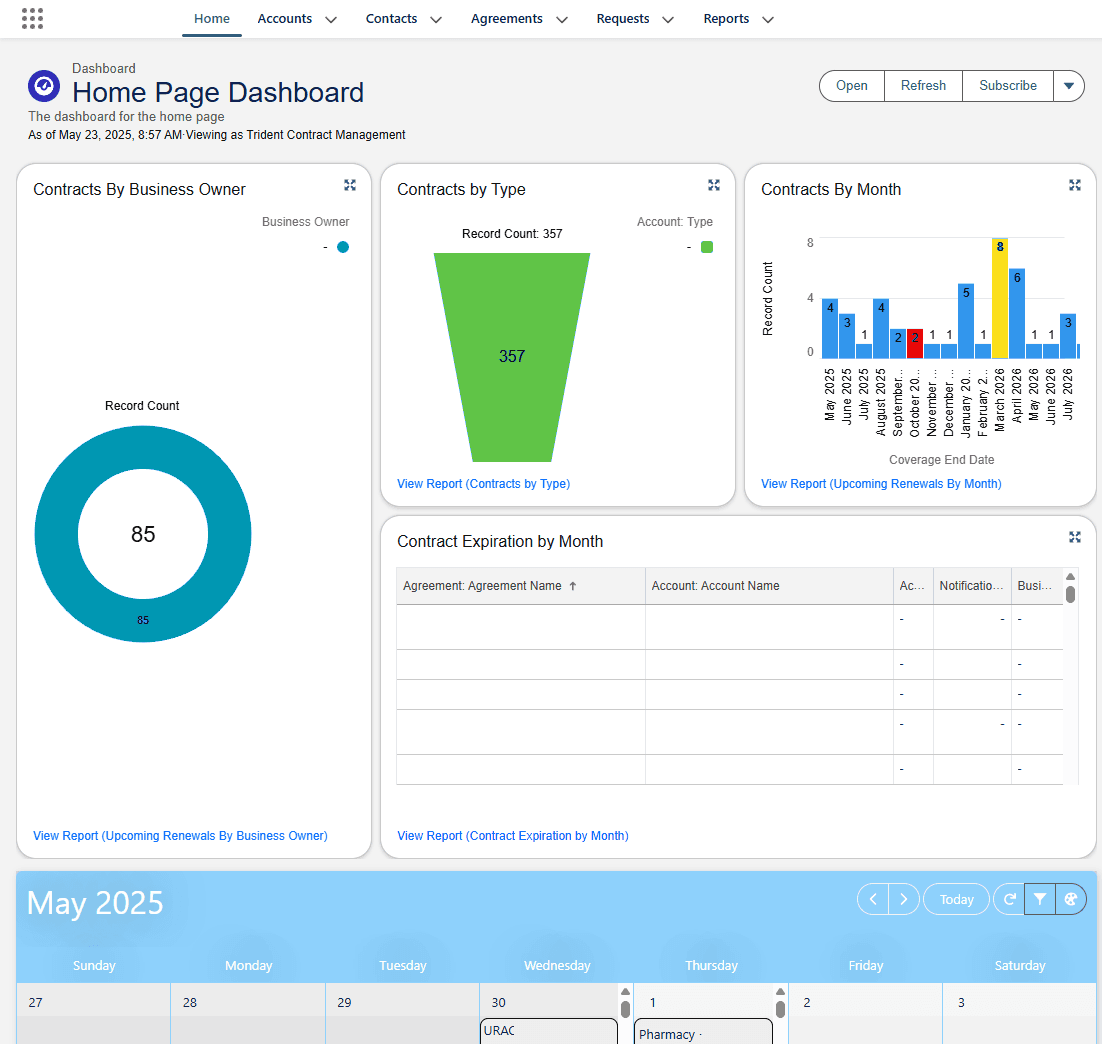
Task: Select calendar day 3 under Saturday
Action: pyautogui.click(x=961, y=1003)
